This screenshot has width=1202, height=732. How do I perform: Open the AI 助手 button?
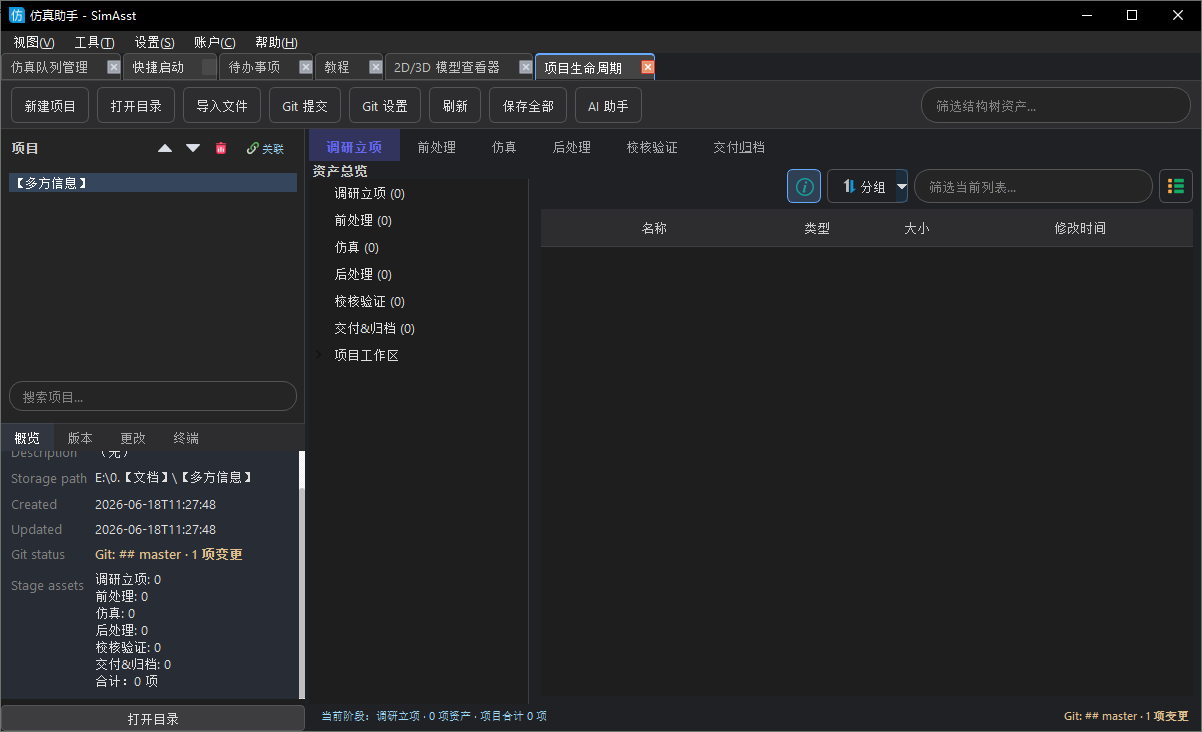pos(608,105)
